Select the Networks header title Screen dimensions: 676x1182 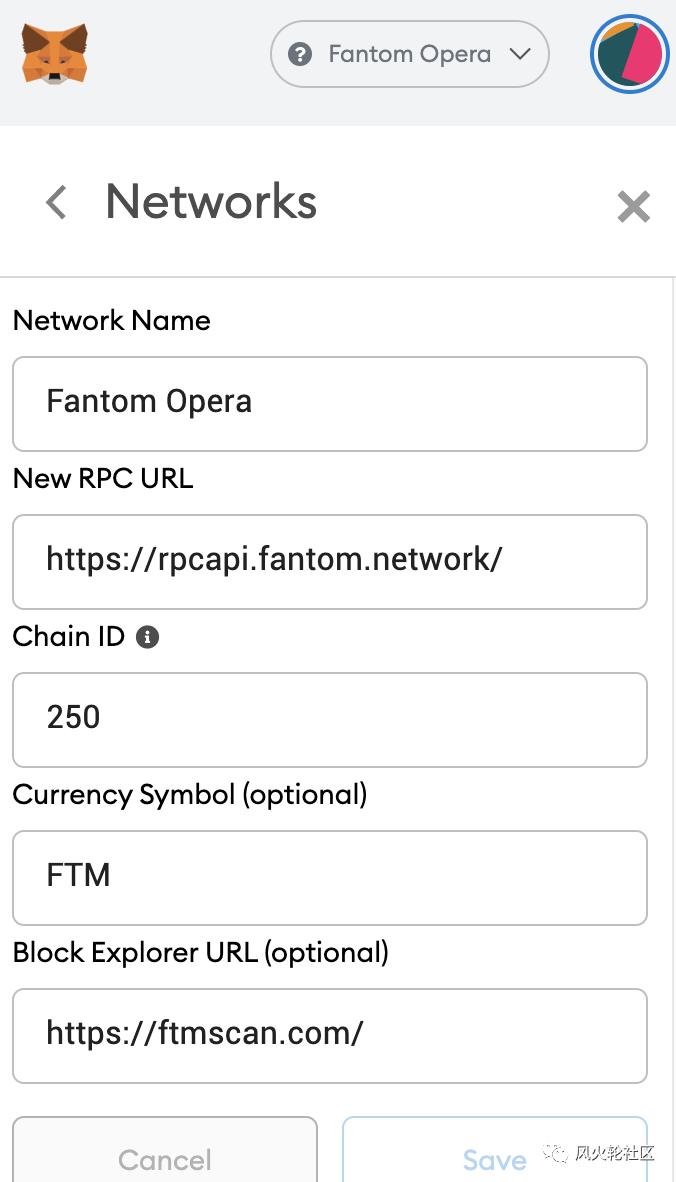coord(210,202)
